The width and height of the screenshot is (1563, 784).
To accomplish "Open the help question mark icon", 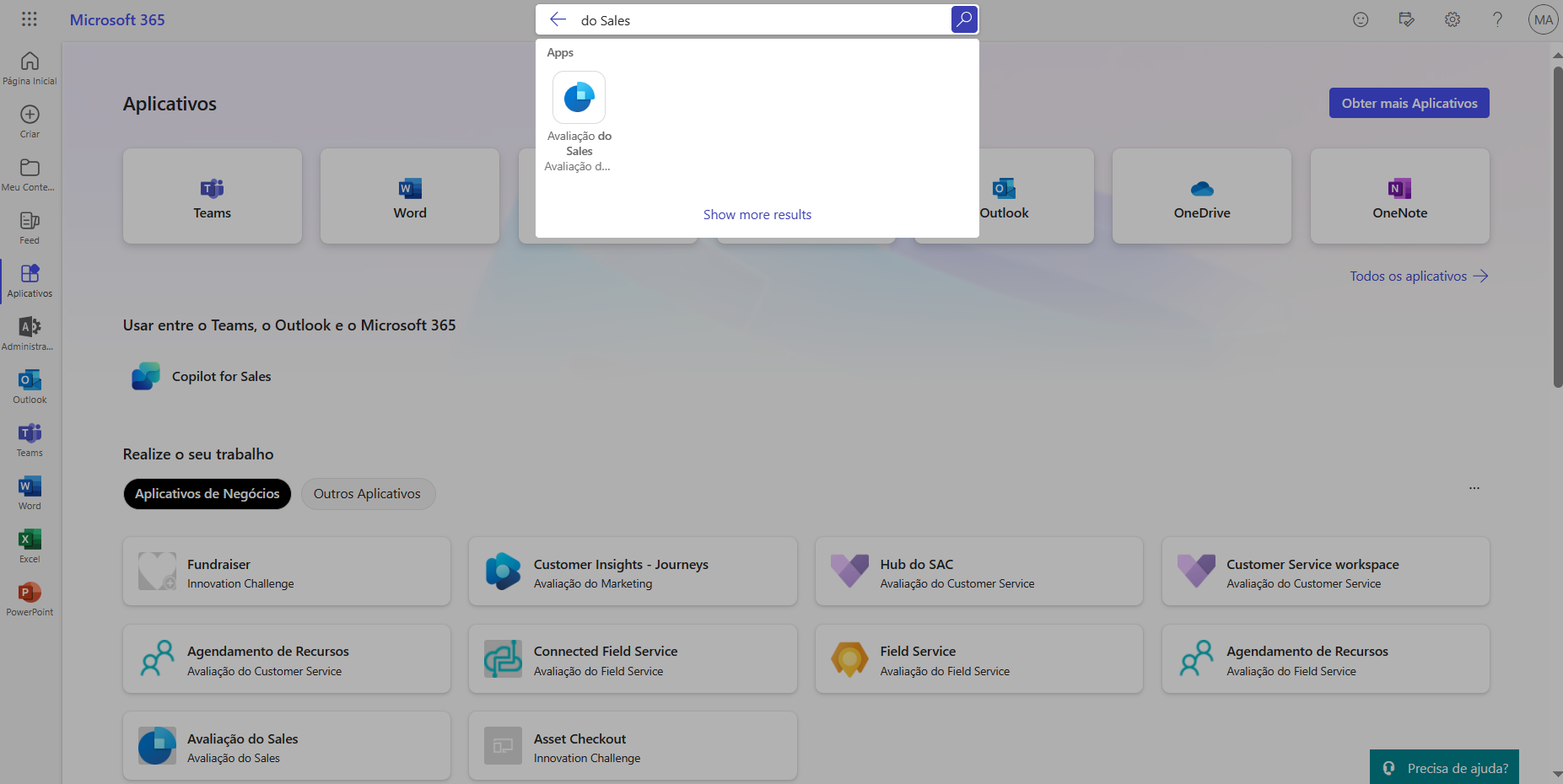I will (1497, 19).
